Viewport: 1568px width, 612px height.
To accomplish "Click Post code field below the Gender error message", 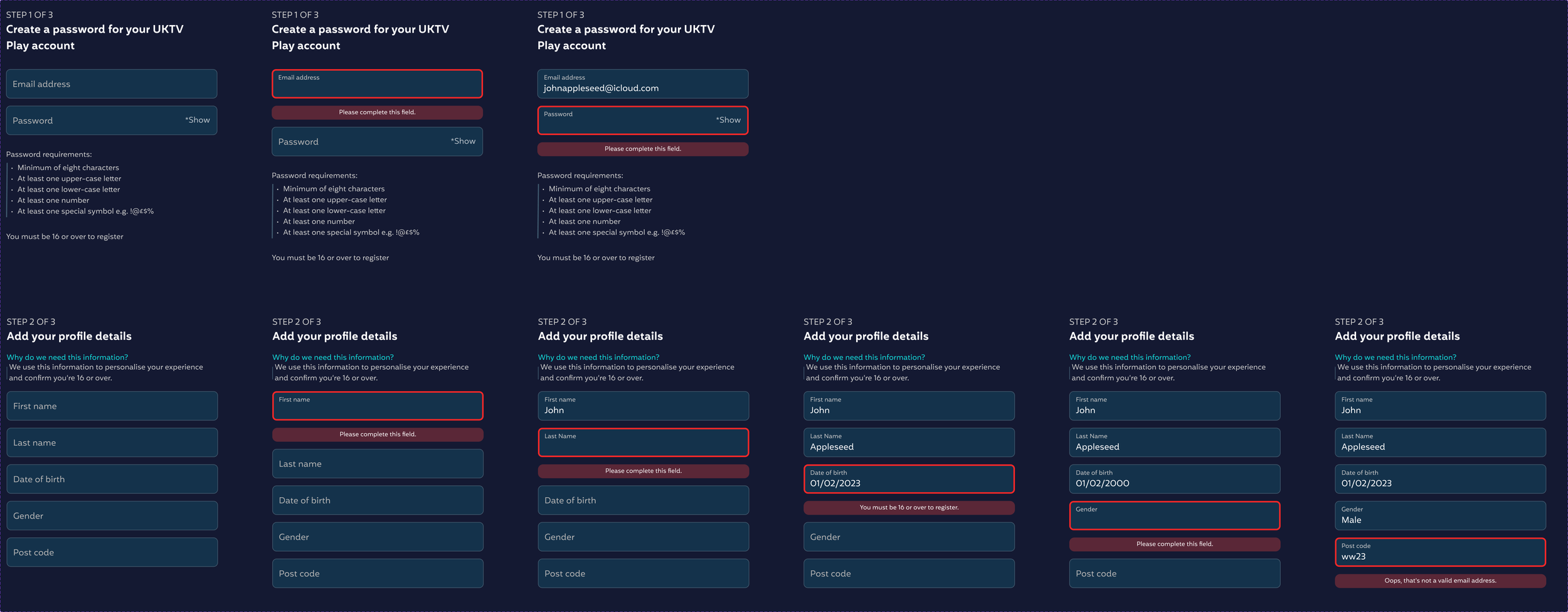I will [x=1174, y=573].
